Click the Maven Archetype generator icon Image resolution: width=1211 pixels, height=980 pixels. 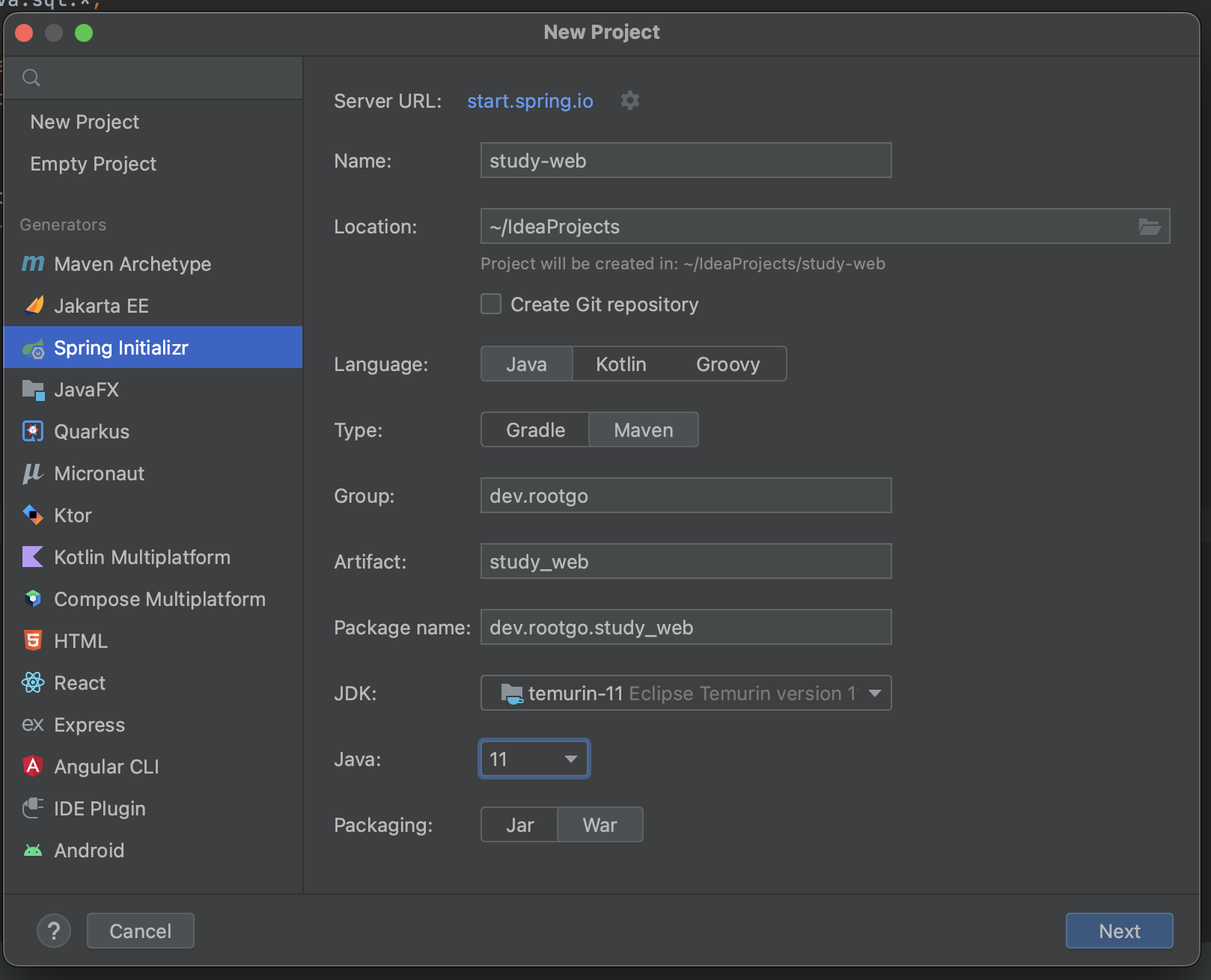click(33, 263)
